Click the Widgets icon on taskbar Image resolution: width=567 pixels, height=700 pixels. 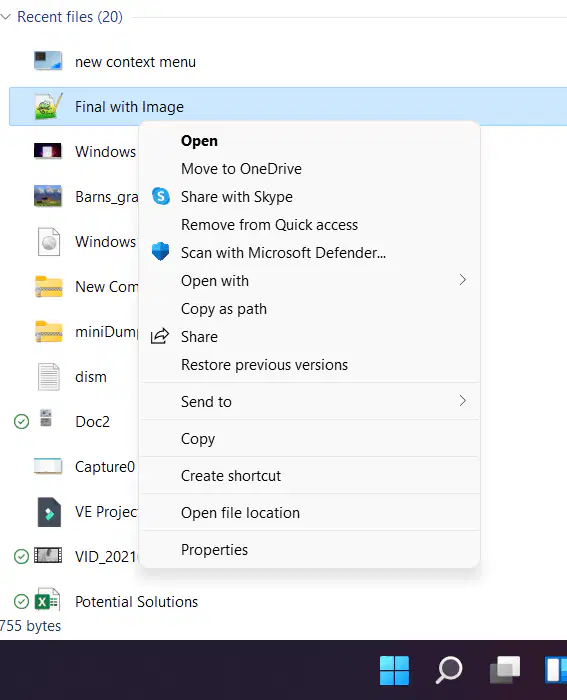point(556,670)
